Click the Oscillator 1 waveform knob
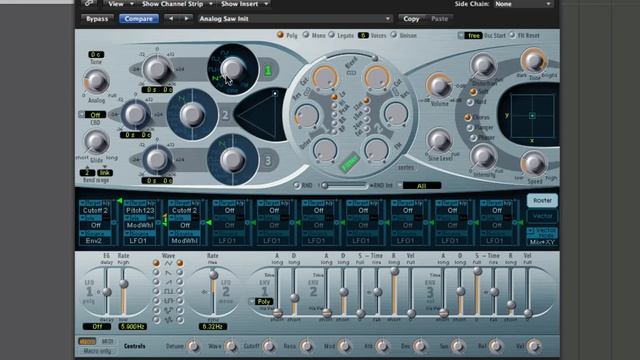 coord(233,68)
